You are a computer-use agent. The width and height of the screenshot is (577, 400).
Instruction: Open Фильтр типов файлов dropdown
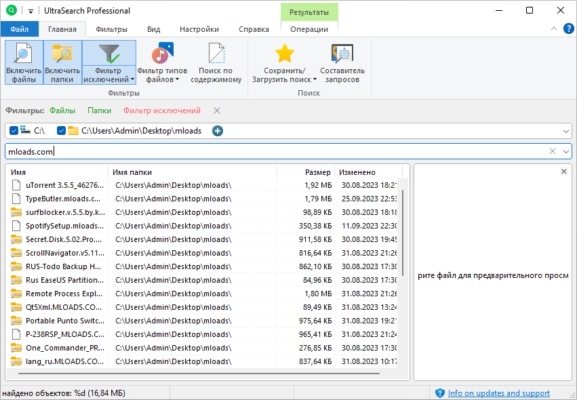(x=162, y=63)
